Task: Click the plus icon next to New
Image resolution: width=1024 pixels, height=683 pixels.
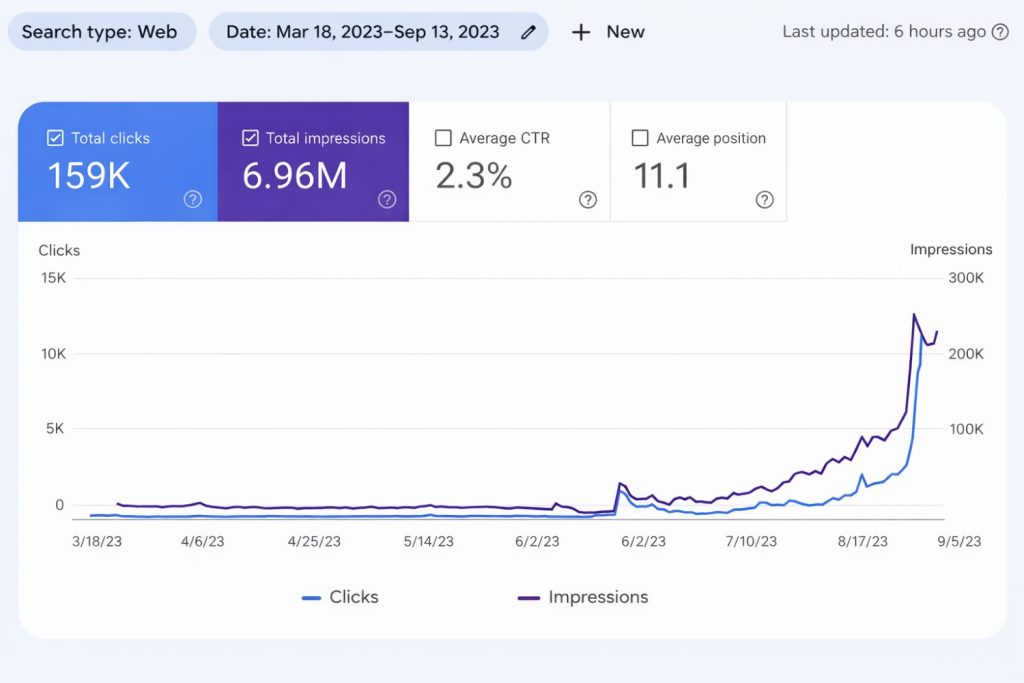Action: coord(580,32)
